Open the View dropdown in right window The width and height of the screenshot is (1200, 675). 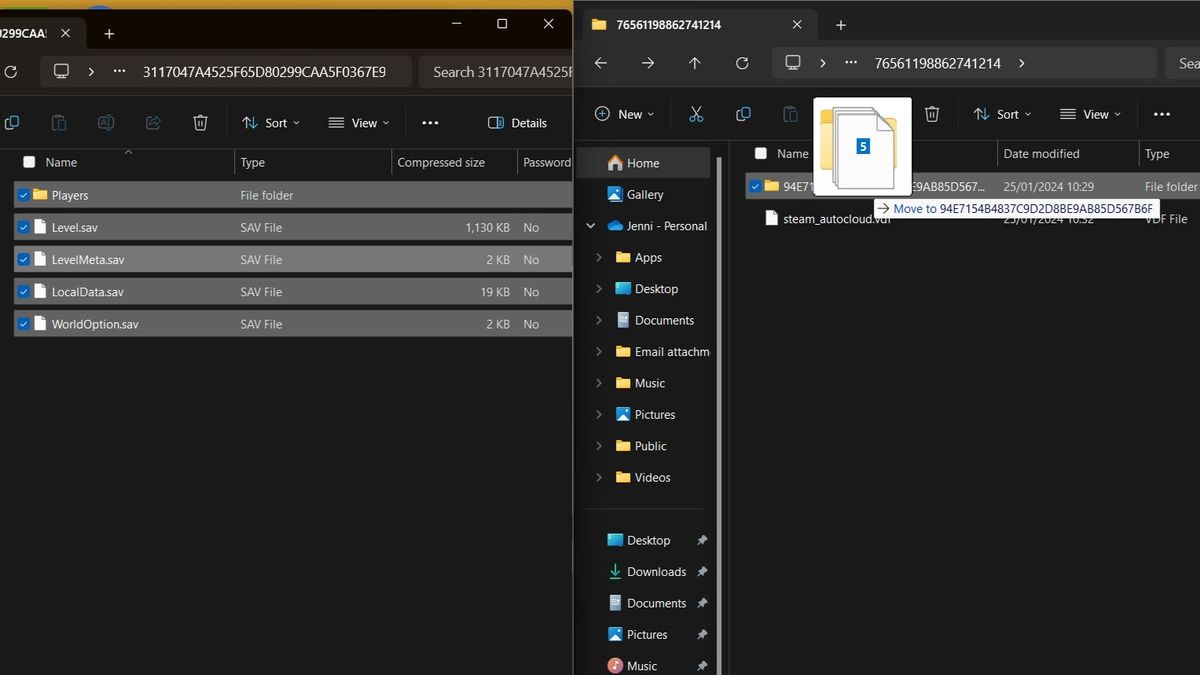pyautogui.click(x=1090, y=114)
